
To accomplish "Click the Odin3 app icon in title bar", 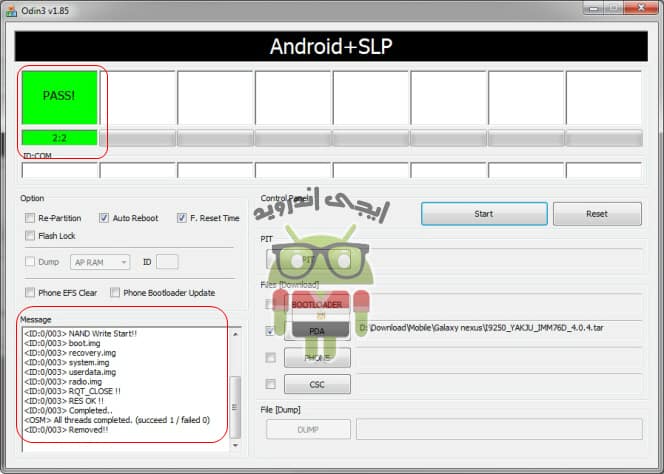I will point(11,11).
